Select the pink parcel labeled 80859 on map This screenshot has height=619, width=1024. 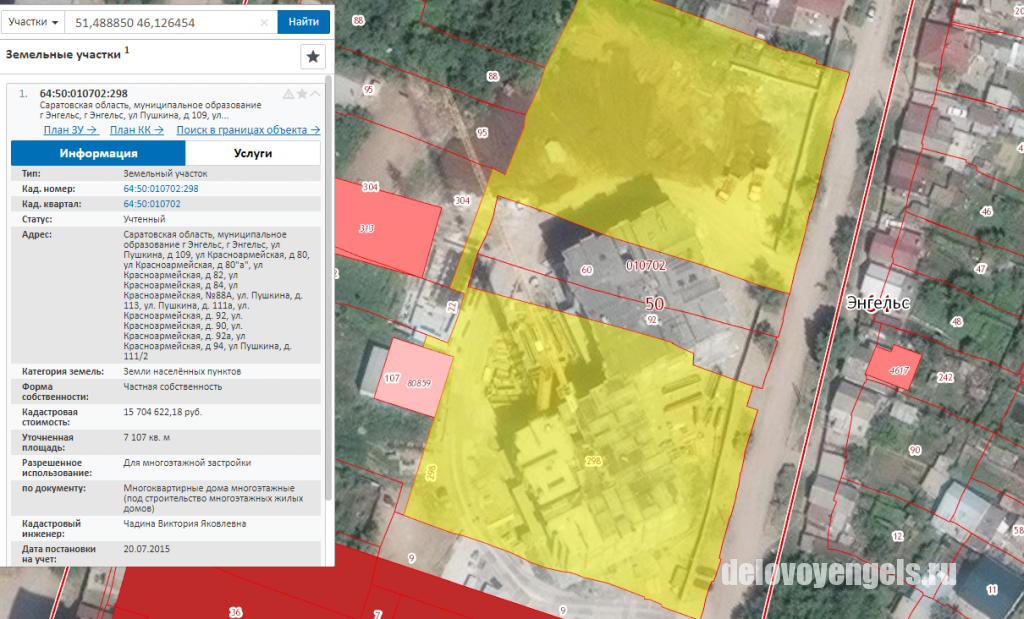[x=414, y=377]
